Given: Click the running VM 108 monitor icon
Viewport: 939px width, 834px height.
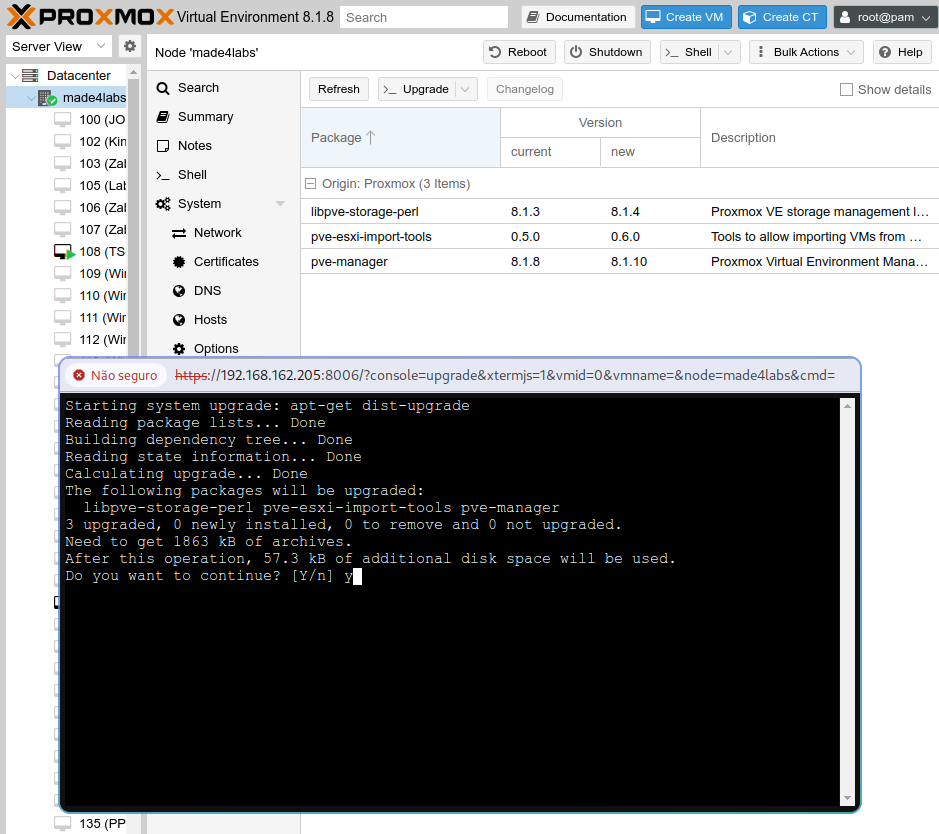Looking at the screenshot, I should click(x=63, y=251).
